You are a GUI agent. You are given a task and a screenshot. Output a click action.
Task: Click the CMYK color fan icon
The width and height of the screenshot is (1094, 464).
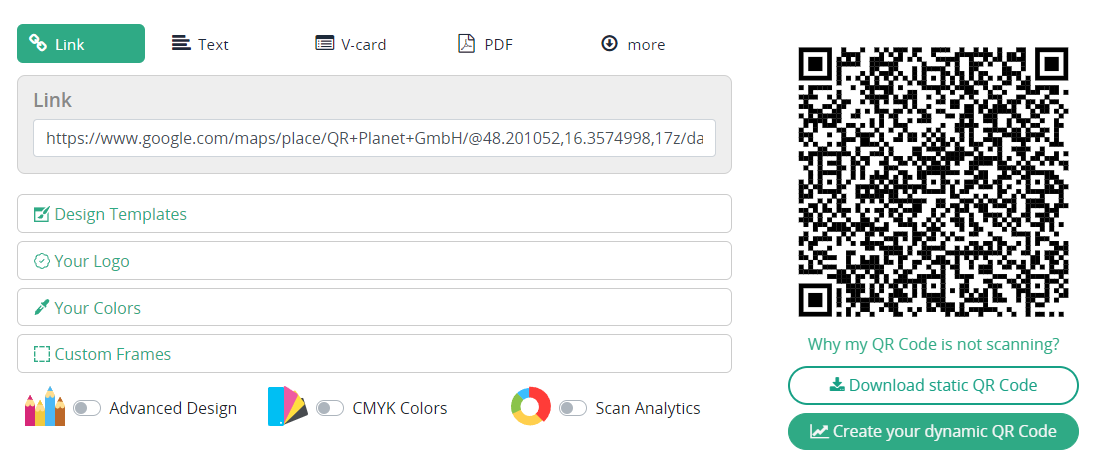tap(287, 406)
